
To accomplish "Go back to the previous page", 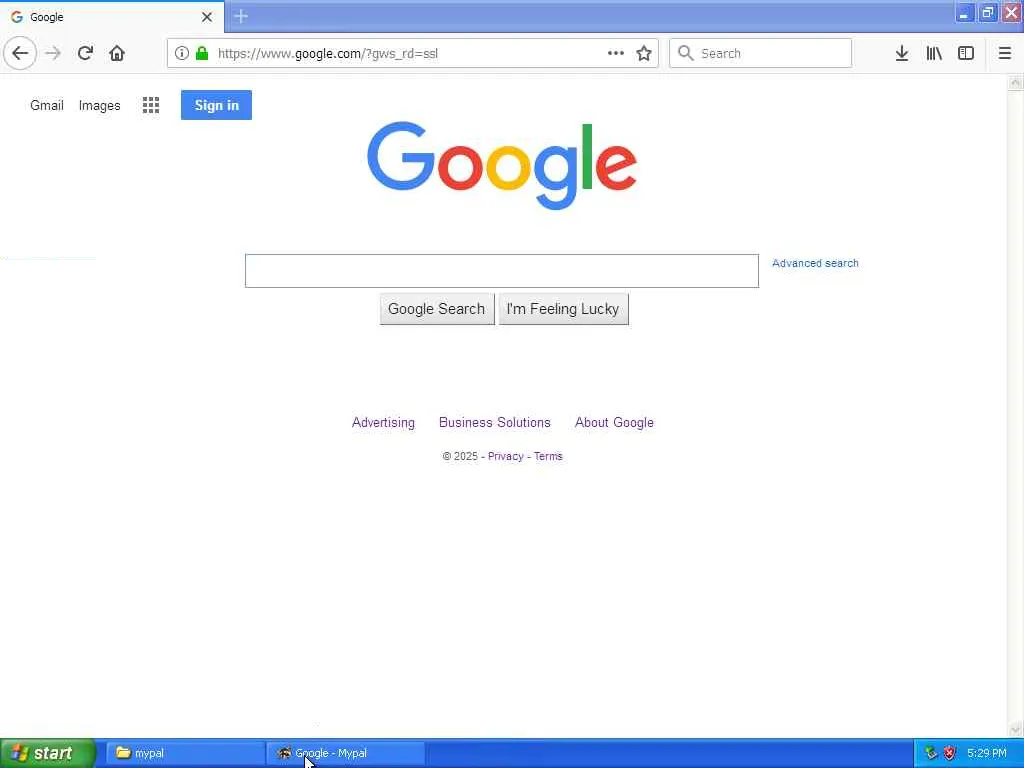I will pyautogui.click(x=20, y=53).
